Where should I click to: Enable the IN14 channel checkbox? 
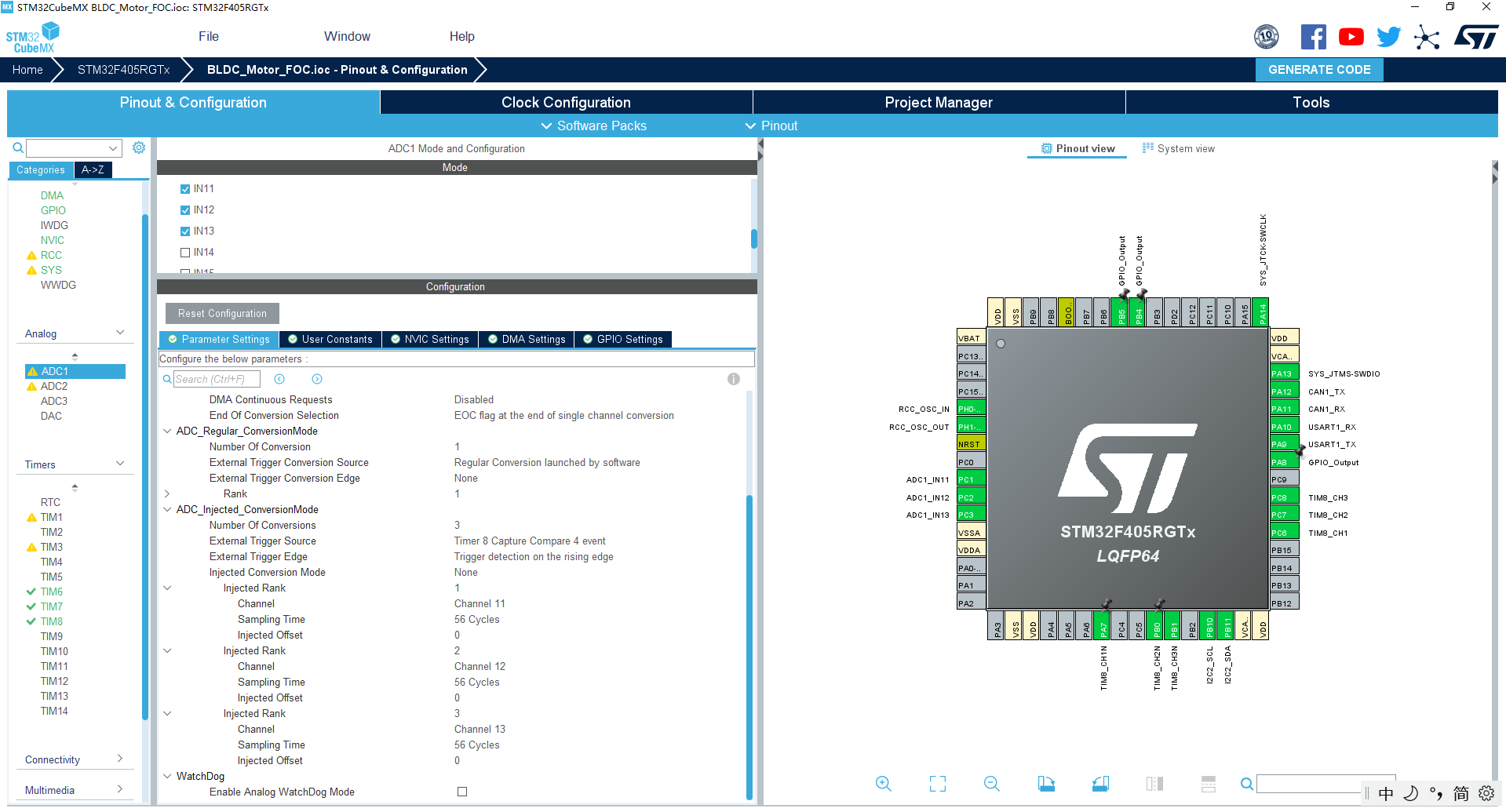coord(185,253)
